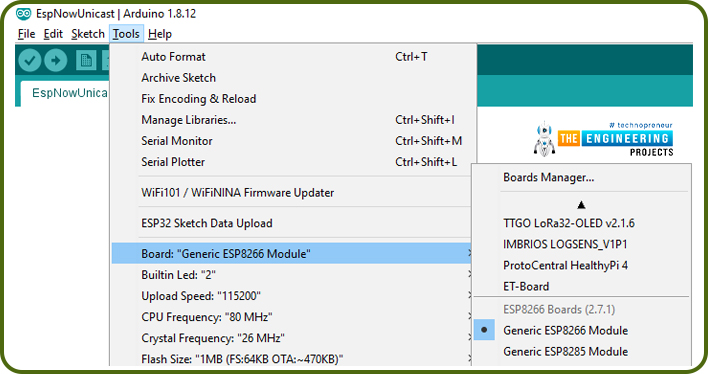This screenshot has height=374, width=708.
Task: Select Generic ESP8285 Module board
Action: click(582, 351)
